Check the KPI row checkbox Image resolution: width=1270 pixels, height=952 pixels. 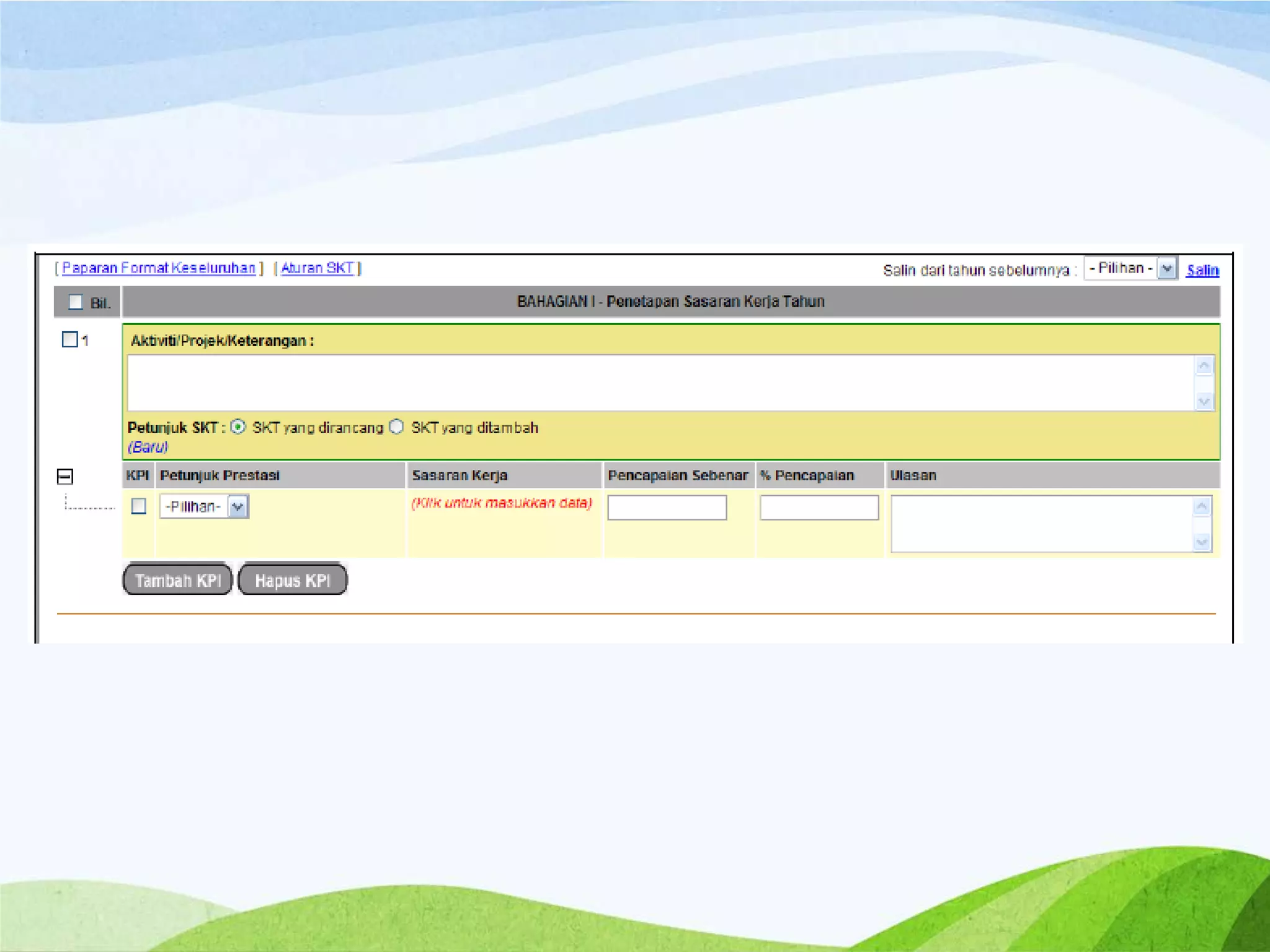(x=139, y=506)
